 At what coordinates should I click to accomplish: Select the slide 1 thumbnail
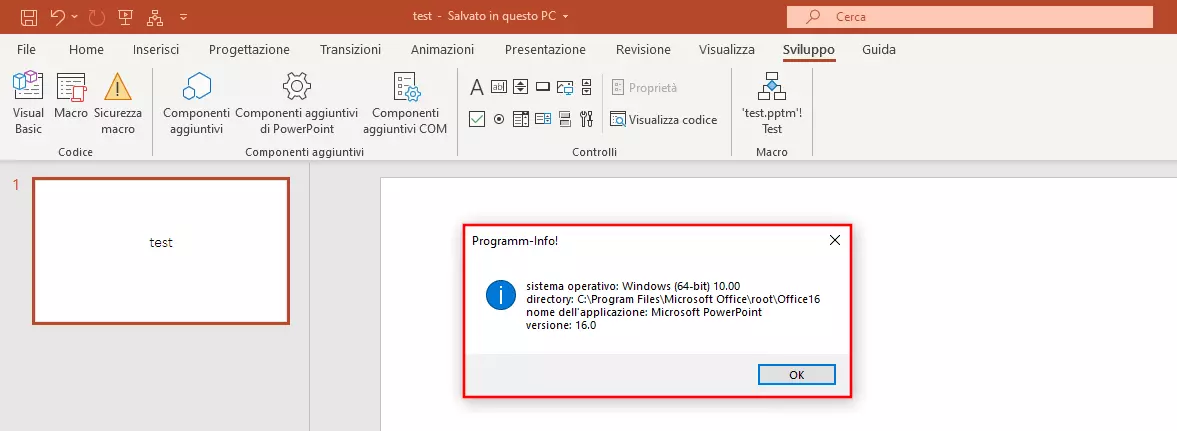[161, 251]
